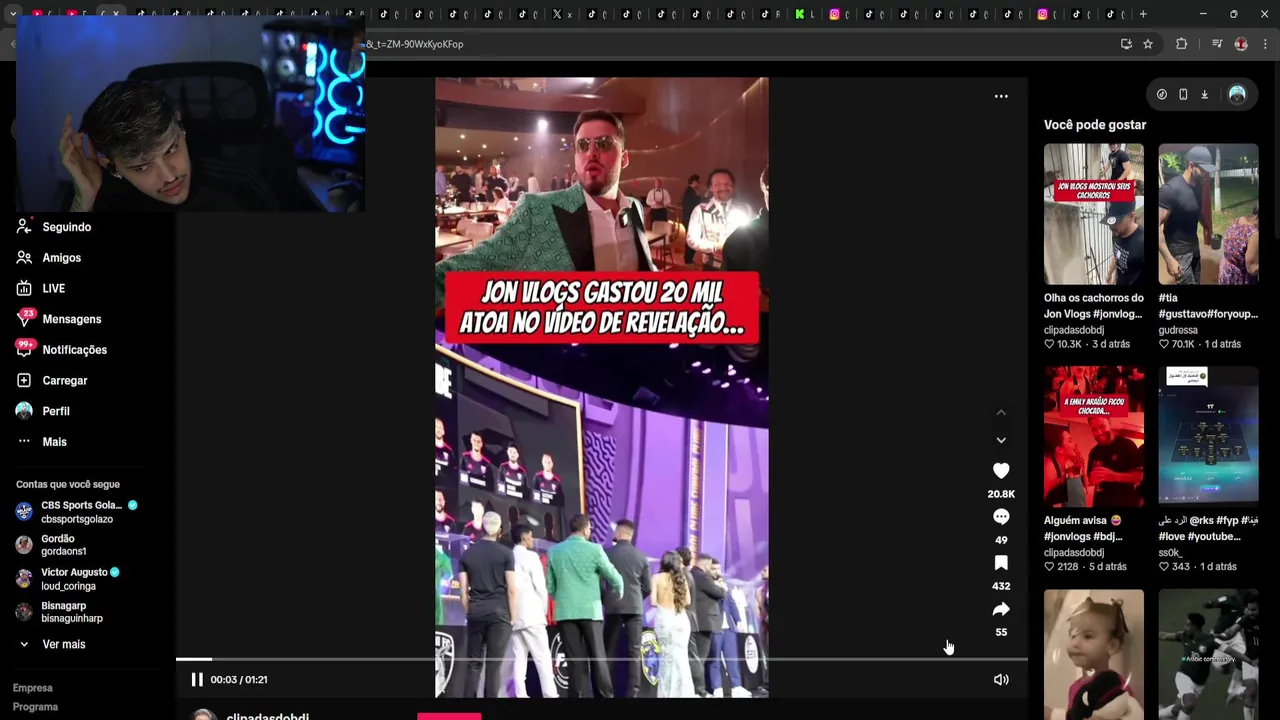The width and height of the screenshot is (1280, 720).
Task: Click 'Alguém avisa' video caption
Action: [1084, 529]
